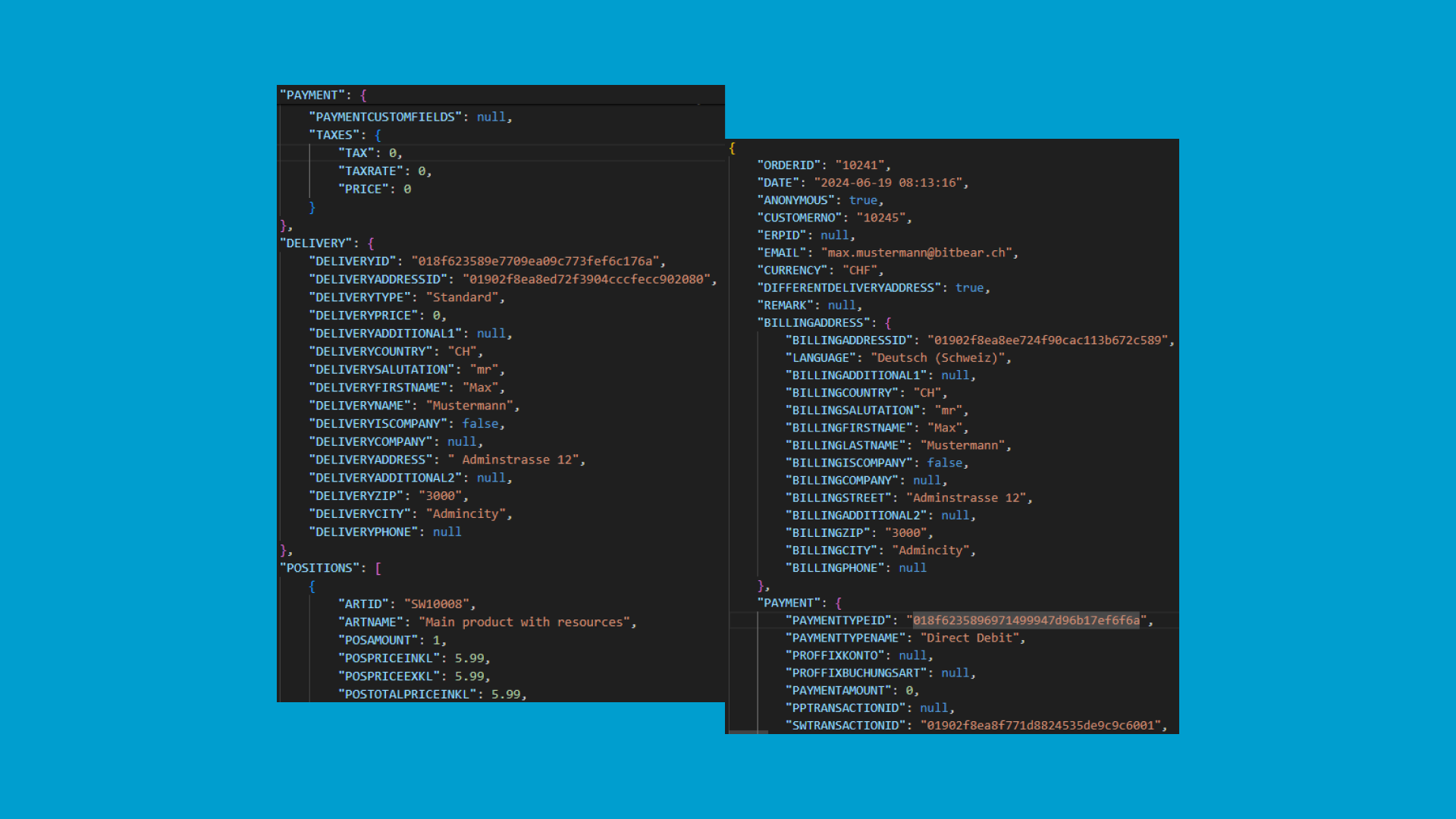Screen dimensions: 1456x819
Task: Click the "ANONYMOUS" true value
Action: 863,200
